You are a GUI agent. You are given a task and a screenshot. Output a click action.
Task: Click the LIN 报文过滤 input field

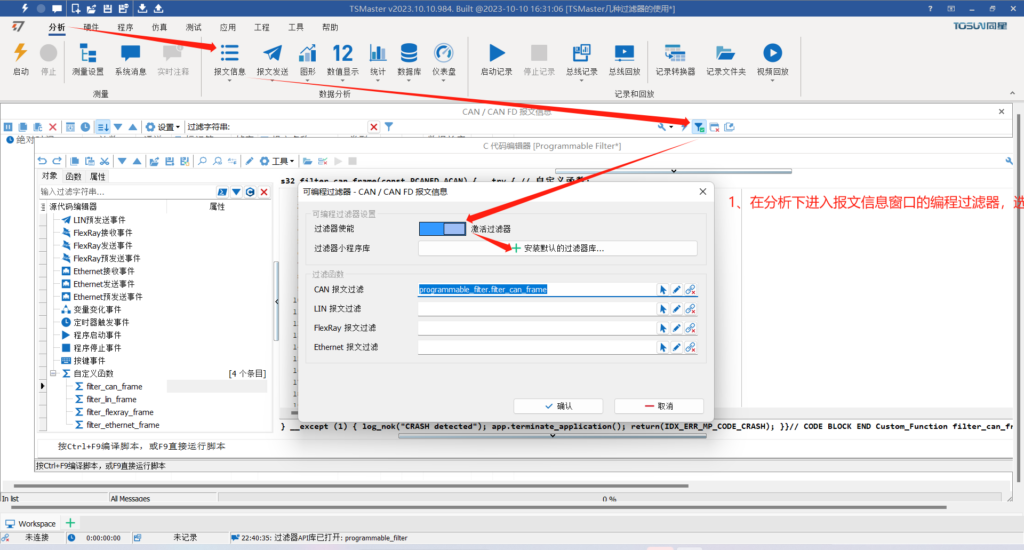pyautogui.click(x=536, y=309)
